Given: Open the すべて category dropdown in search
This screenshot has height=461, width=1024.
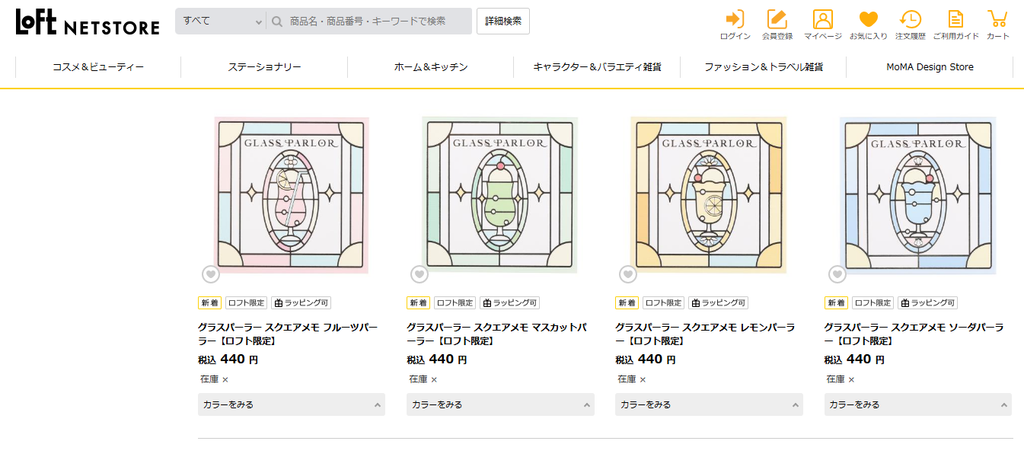Looking at the screenshot, I should 221,21.
